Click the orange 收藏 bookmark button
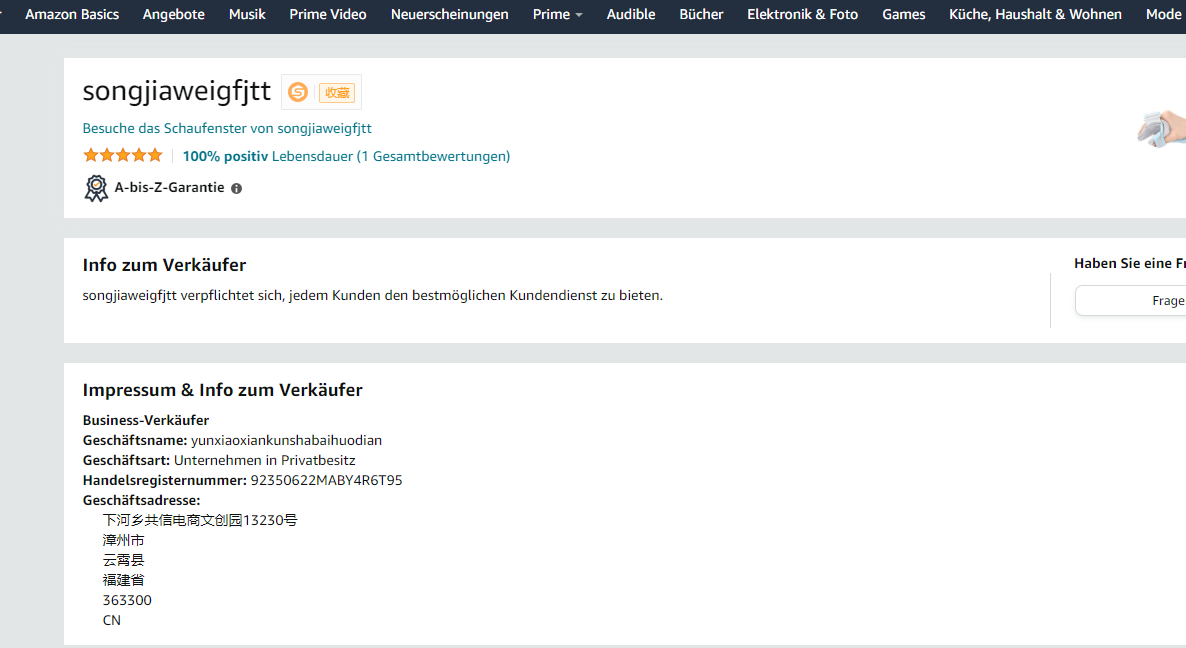 [x=337, y=92]
